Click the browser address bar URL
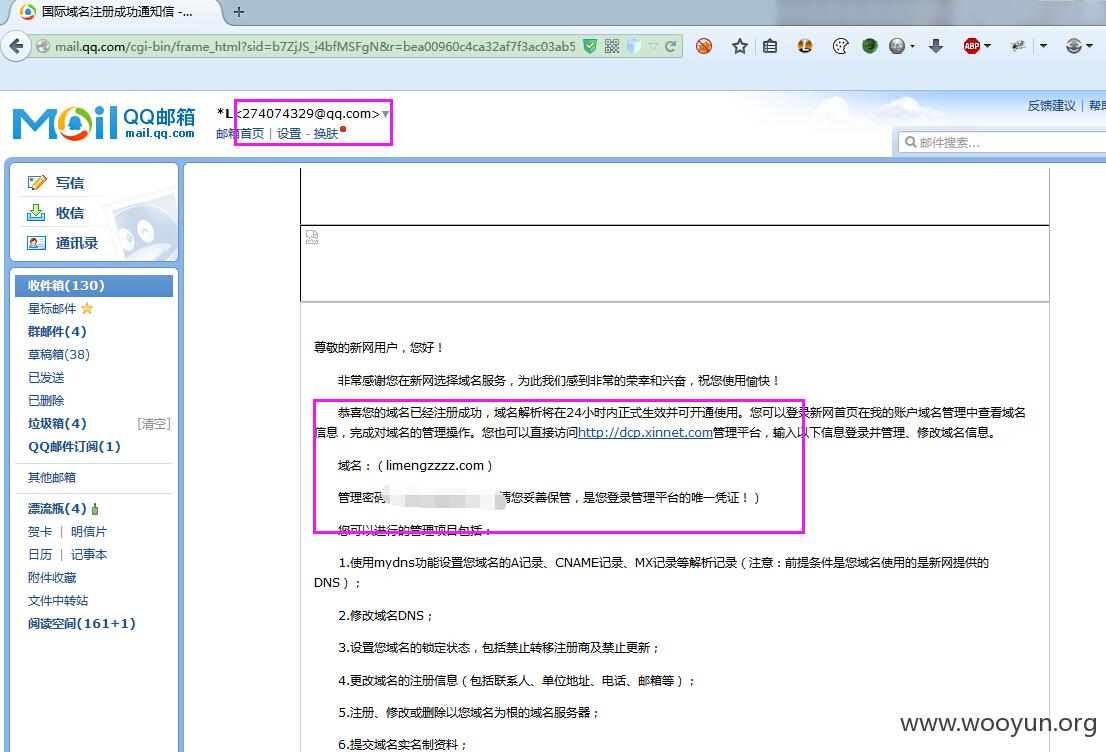 pyautogui.click(x=315, y=47)
